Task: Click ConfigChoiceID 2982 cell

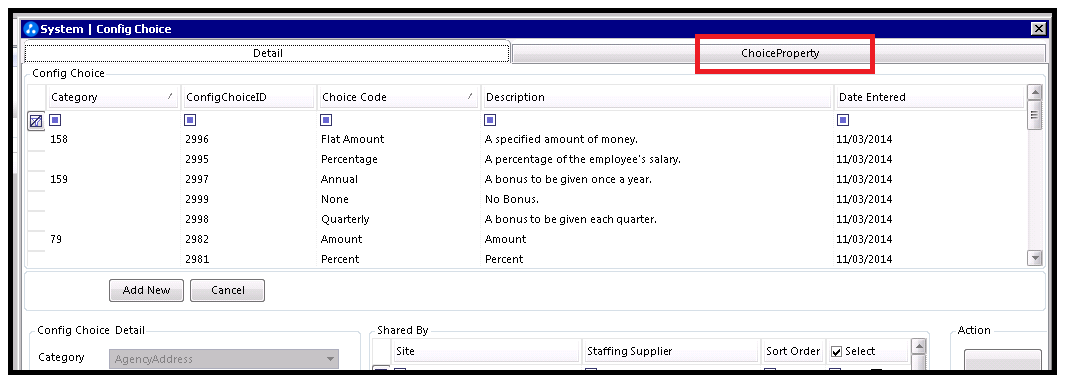Action: click(x=197, y=239)
